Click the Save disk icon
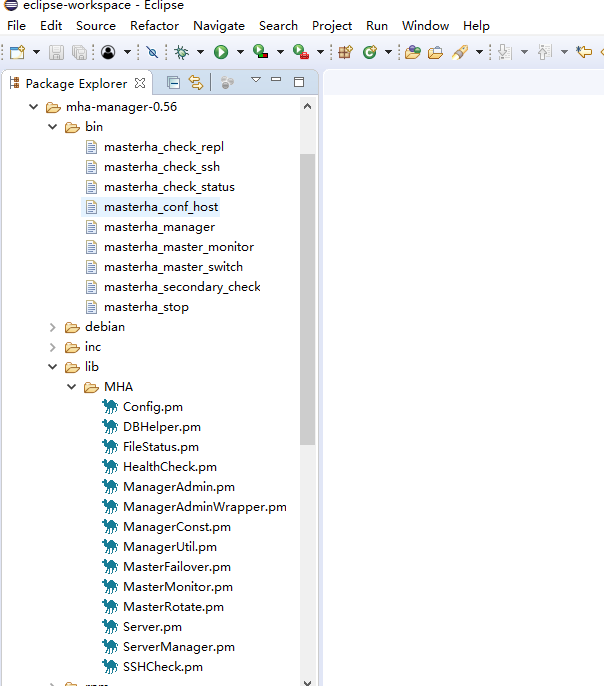This screenshot has width=604, height=686. (56, 52)
